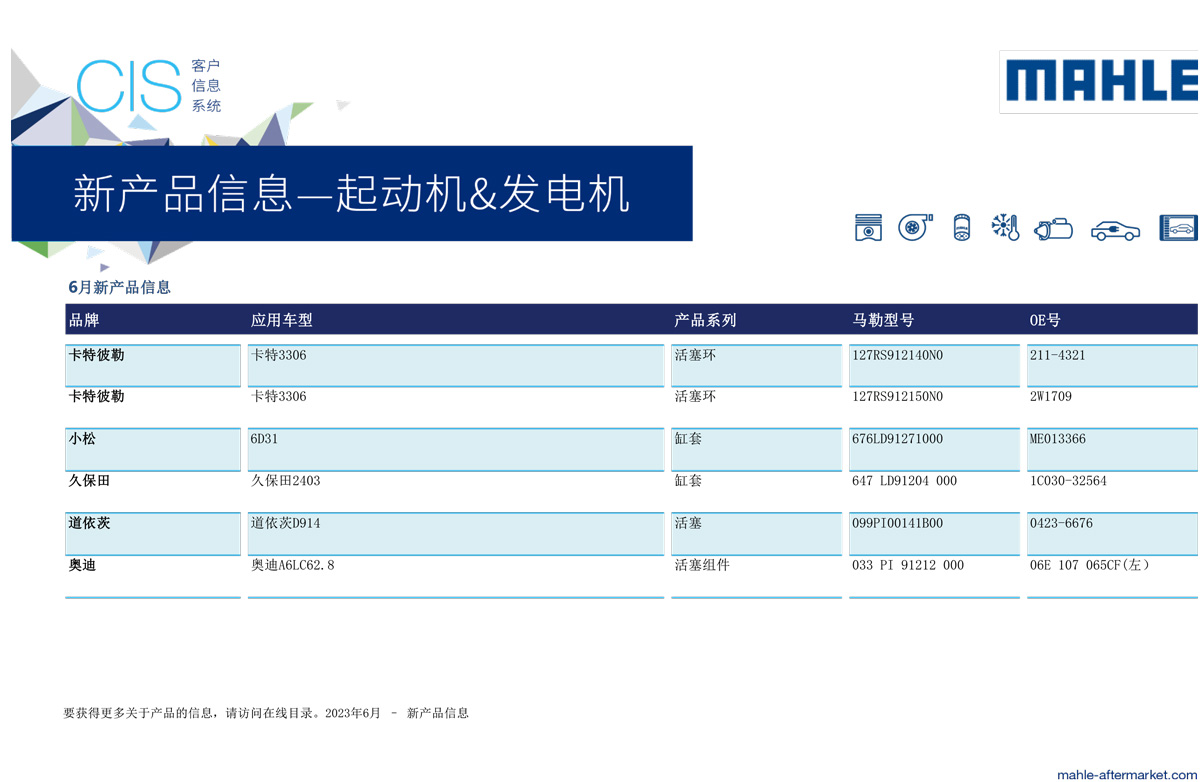
Task: Open the oil filter icon
Action: pyautogui.click(x=962, y=227)
